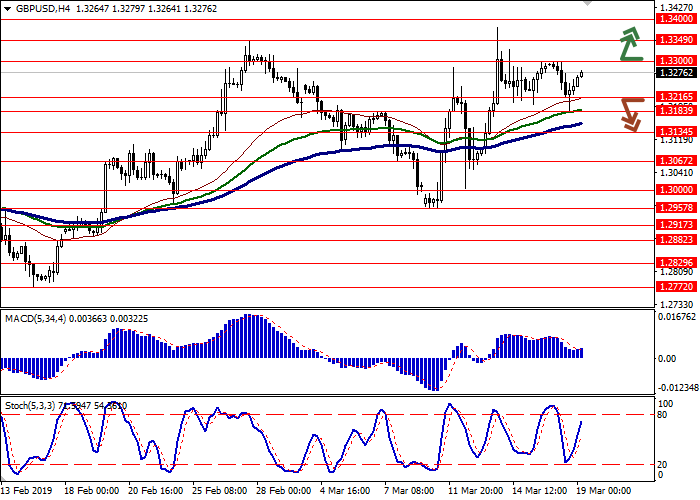
Task: Select the 13 Feb 2019 date label
Action: (x=27, y=492)
